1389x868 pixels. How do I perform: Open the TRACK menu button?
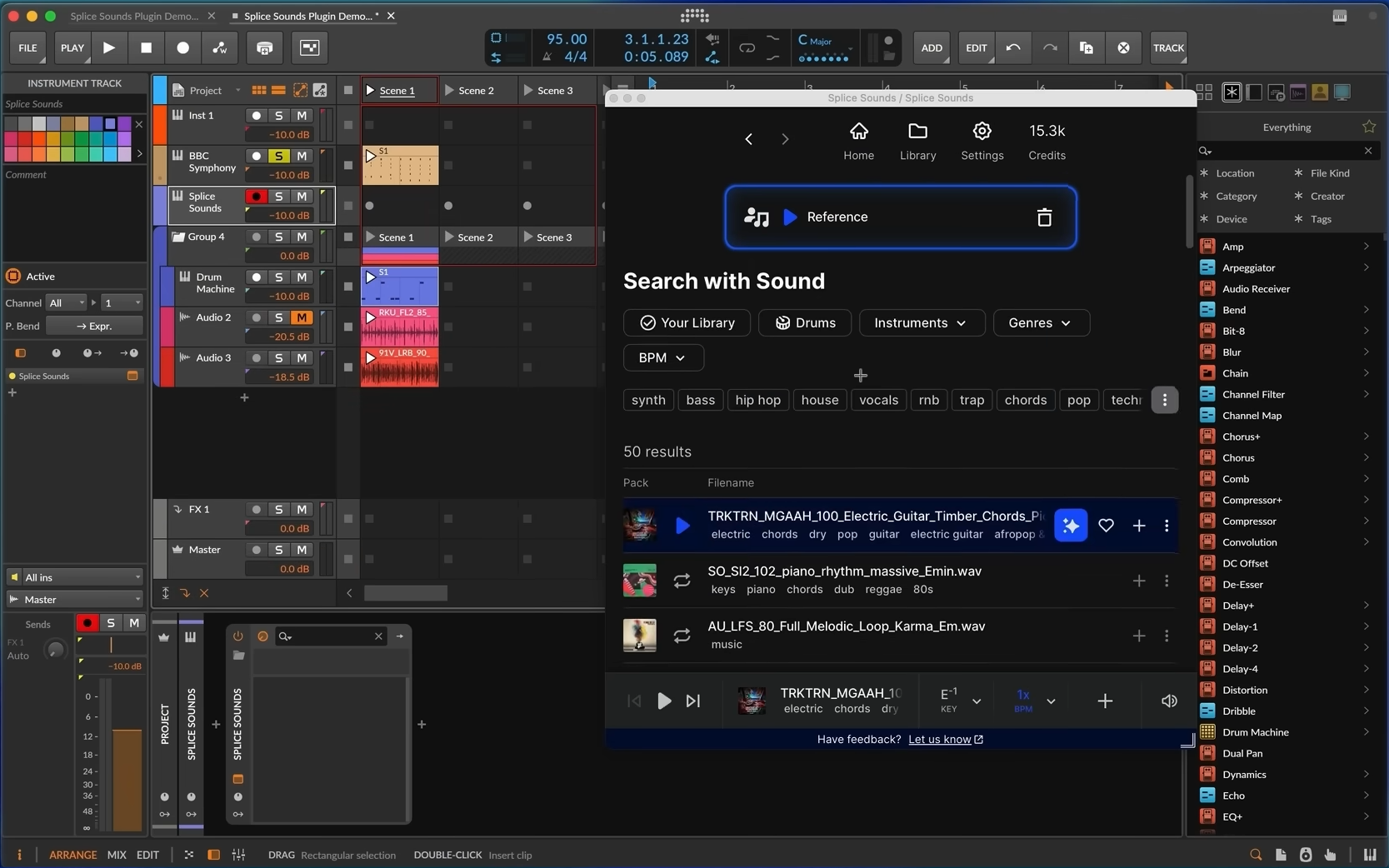pos(1168,47)
